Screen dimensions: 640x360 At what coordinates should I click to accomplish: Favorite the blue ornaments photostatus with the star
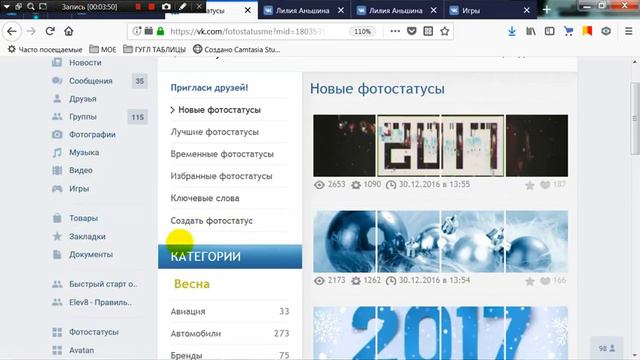point(530,281)
